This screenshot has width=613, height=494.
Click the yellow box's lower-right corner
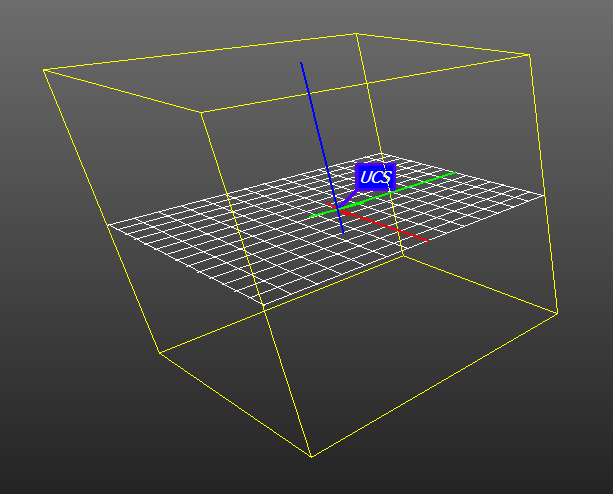(557, 313)
